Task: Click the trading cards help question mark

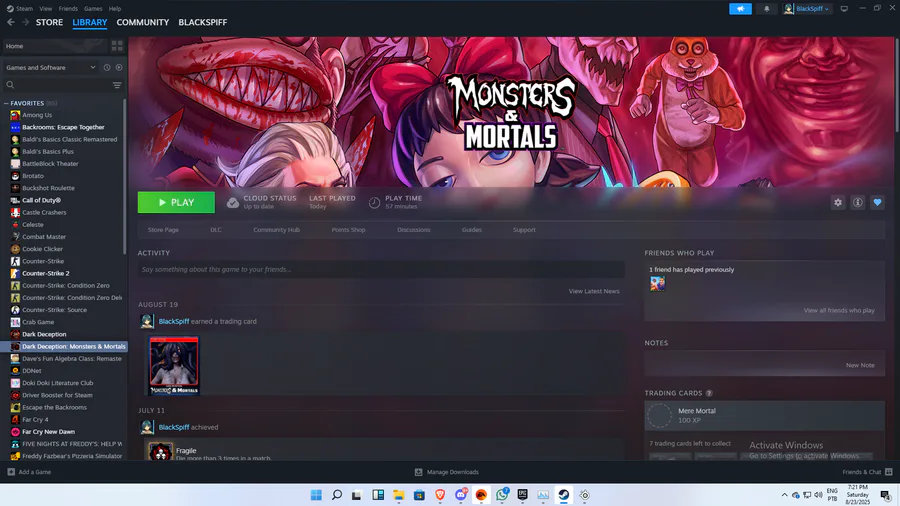Action: tap(709, 393)
